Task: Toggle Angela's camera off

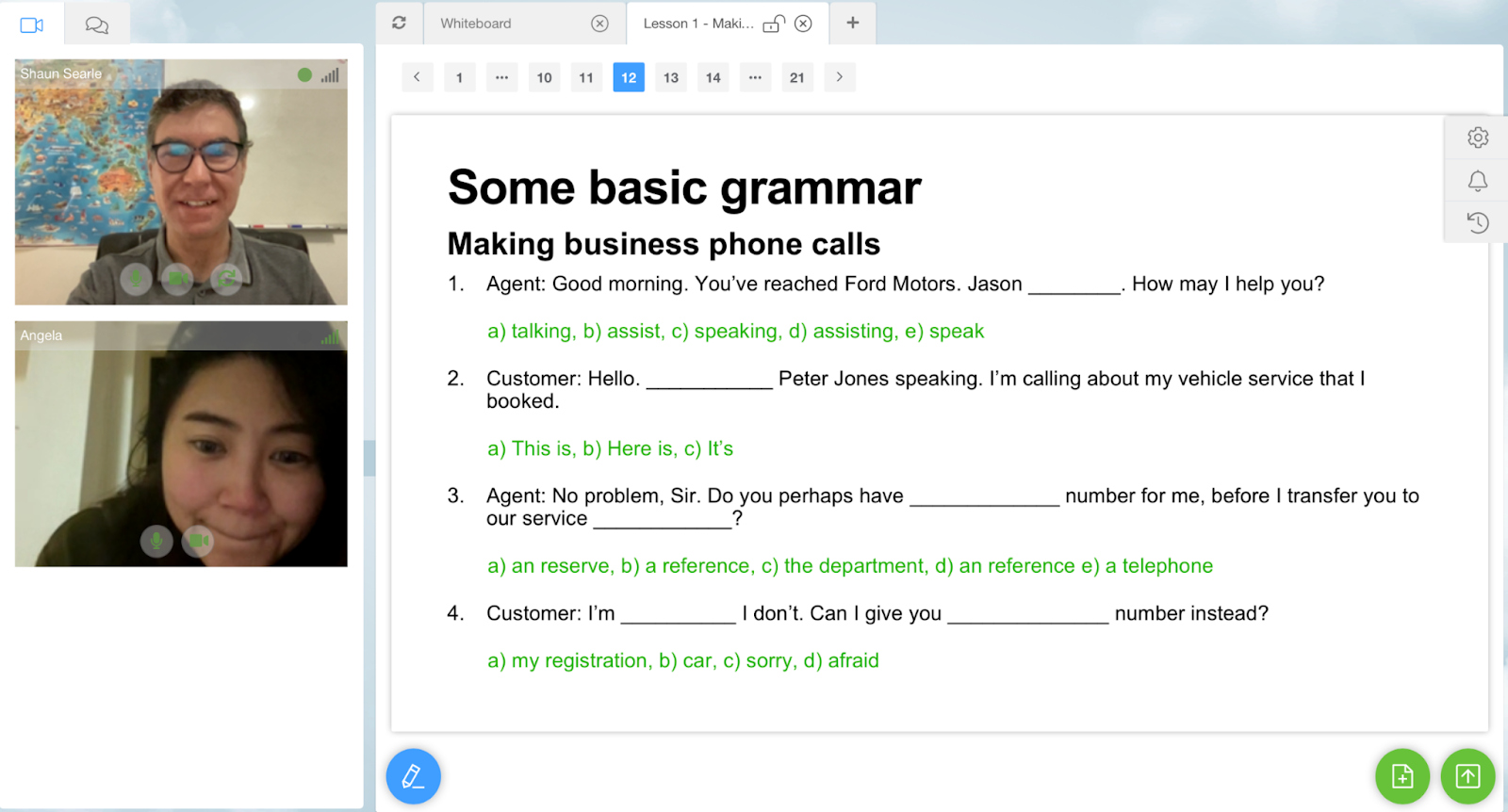Action: (x=198, y=541)
